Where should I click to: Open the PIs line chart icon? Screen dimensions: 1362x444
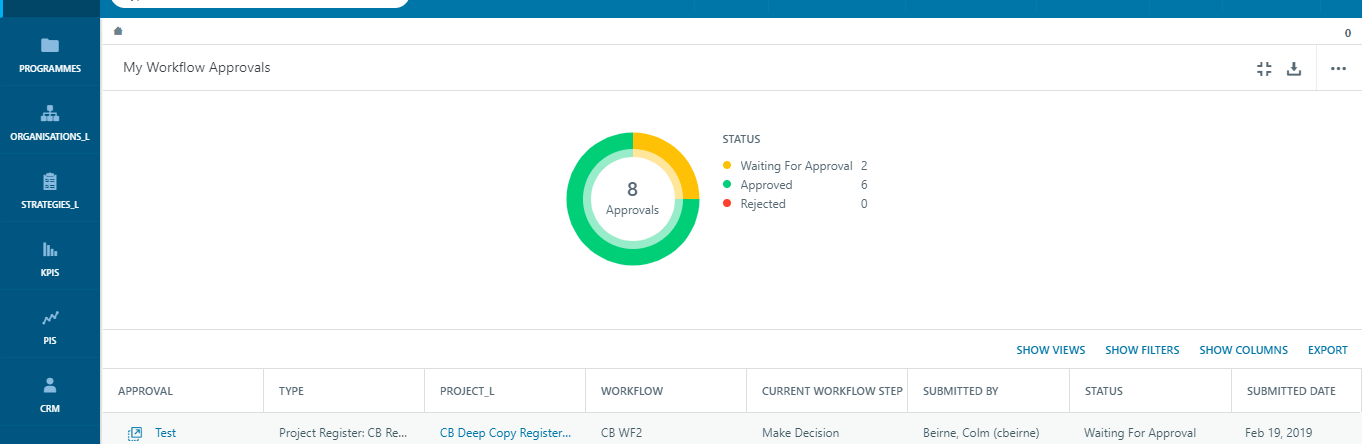coord(50,318)
